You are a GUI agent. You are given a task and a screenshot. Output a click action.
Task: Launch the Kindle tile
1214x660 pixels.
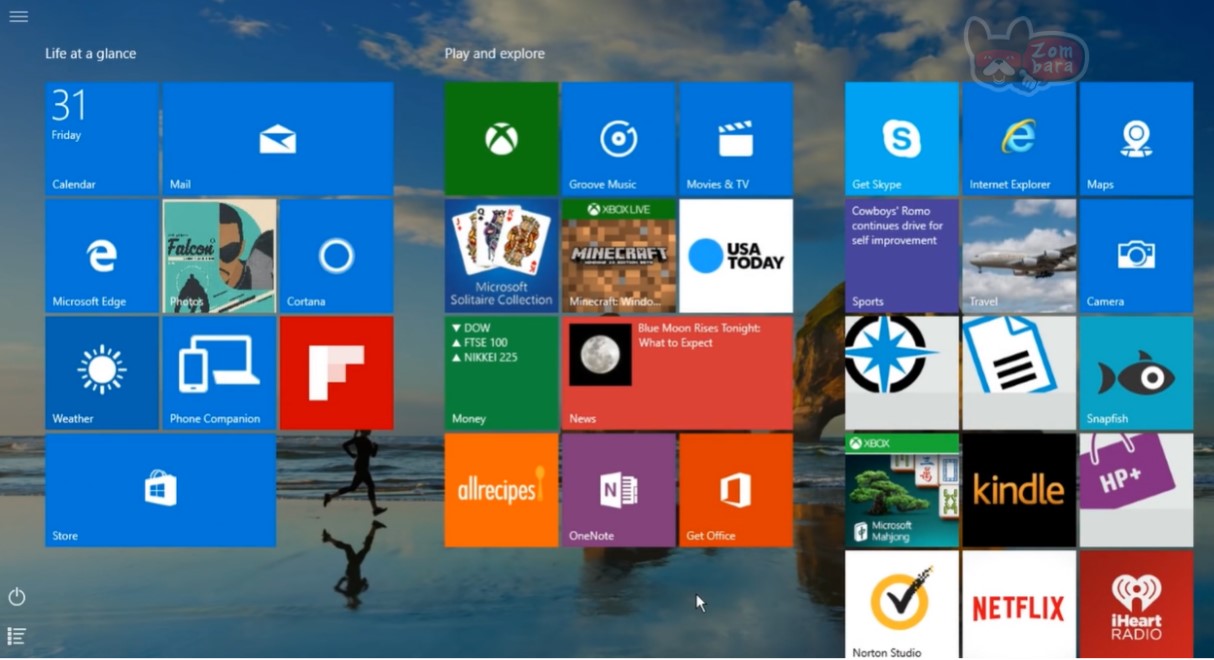point(1019,490)
